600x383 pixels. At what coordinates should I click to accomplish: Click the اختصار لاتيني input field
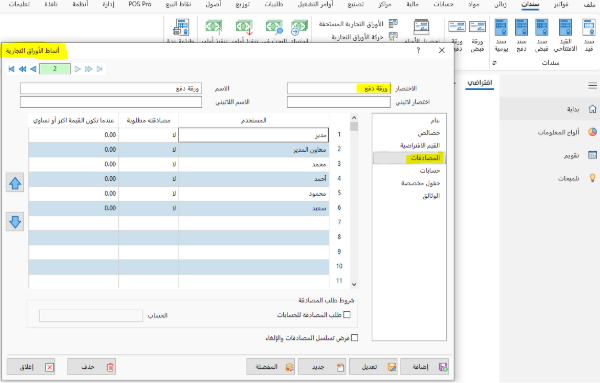(x=339, y=102)
